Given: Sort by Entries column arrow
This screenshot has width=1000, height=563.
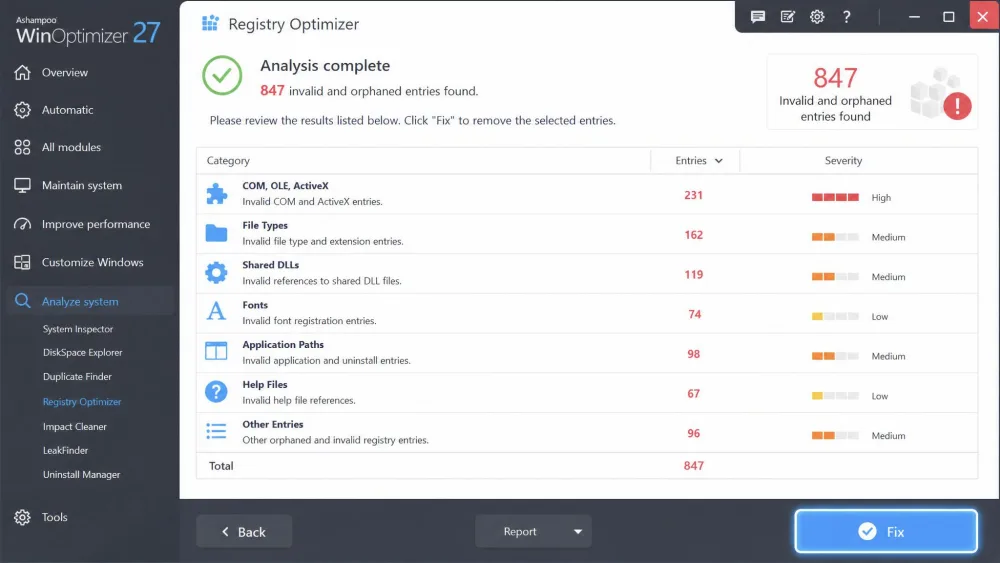Looking at the screenshot, I should point(719,161).
